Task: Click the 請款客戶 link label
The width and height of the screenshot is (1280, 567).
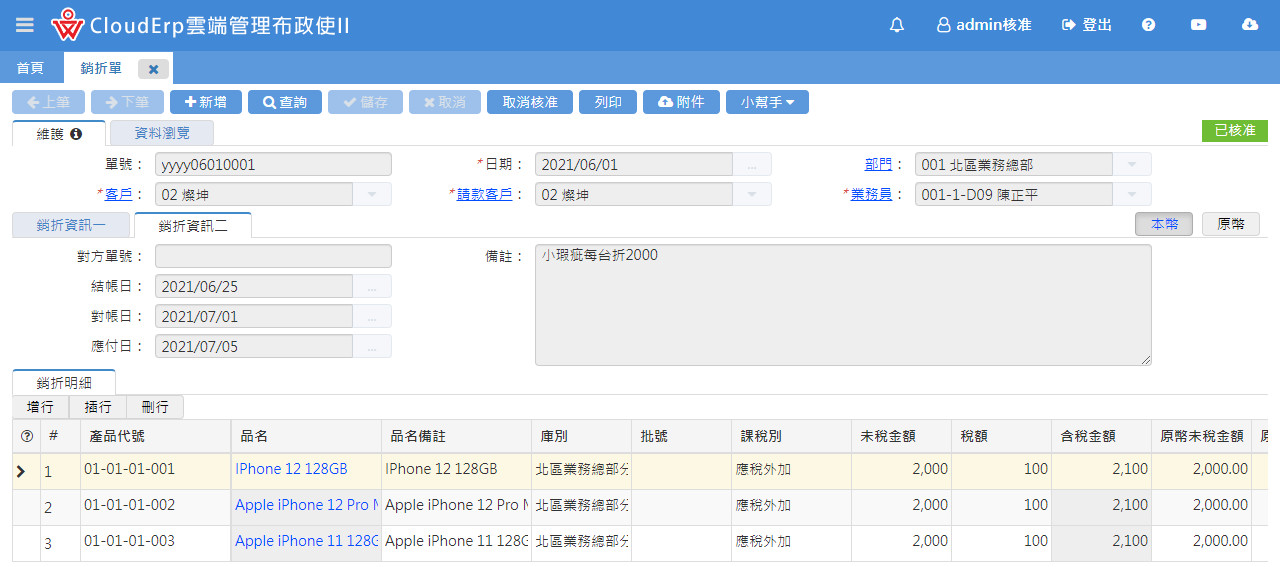Action: pos(484,194)
